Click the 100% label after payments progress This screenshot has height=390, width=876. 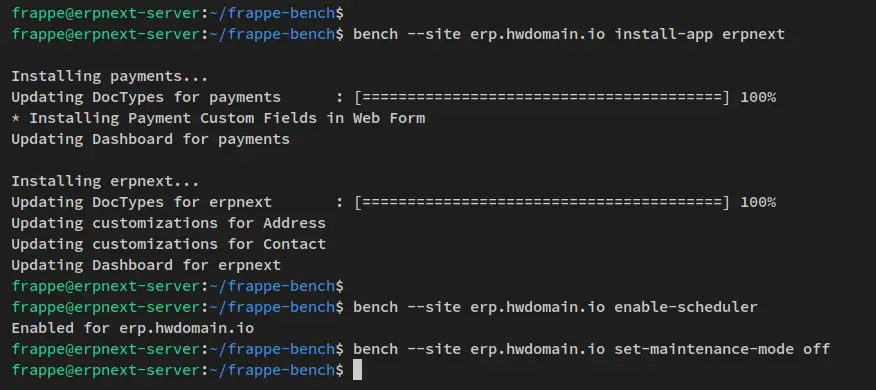758,97
